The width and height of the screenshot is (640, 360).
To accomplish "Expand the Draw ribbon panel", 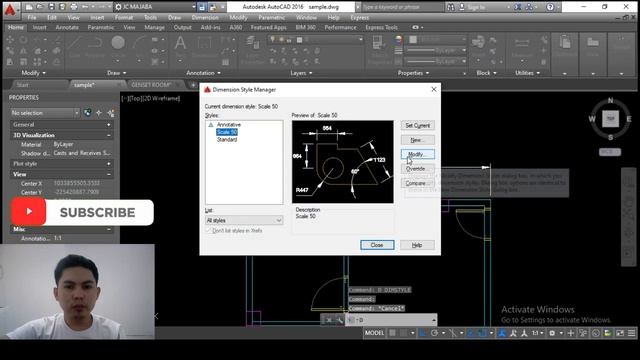I will [116, 73].
